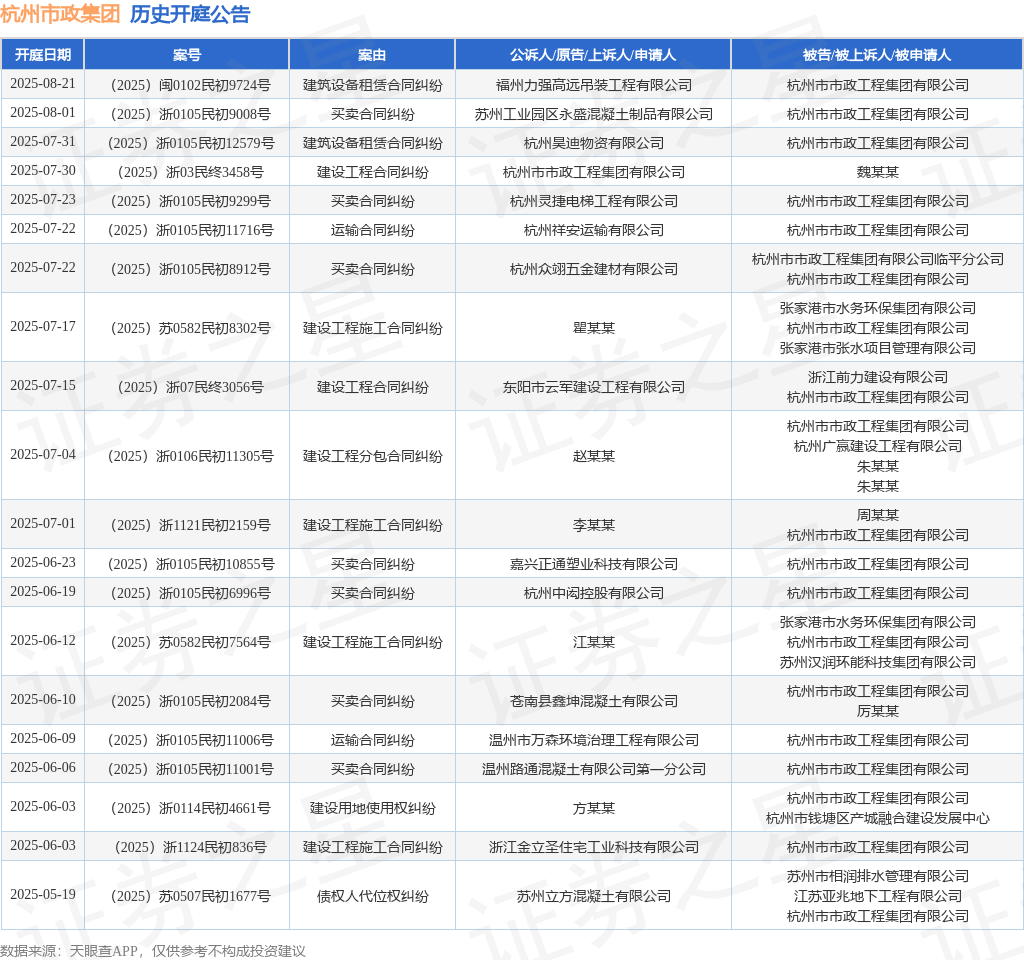Click cause 建设用地使用权纠纷

(x=372, y=808)
